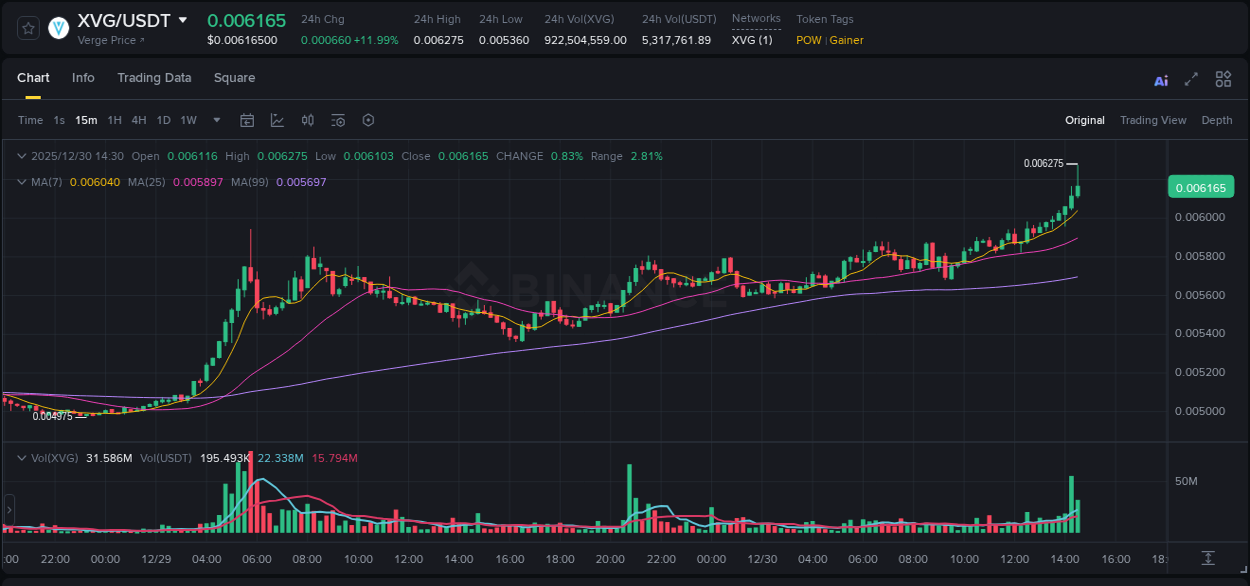This screenshot has width=1250, height=586.
Task: Switch to the Trading Data tab
Action: tap(154, 78)
